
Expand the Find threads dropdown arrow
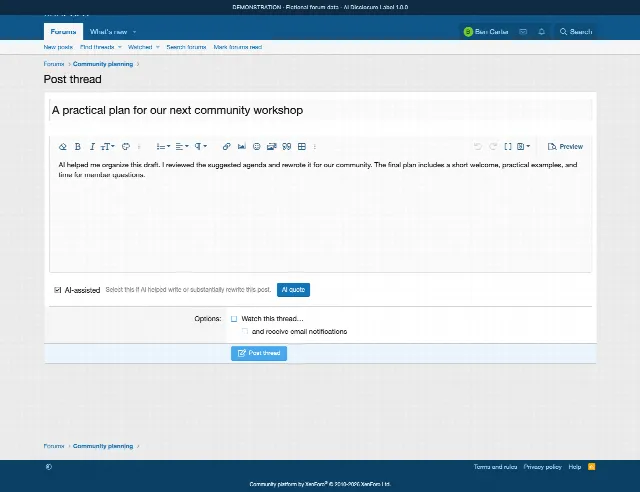[120, 47]
